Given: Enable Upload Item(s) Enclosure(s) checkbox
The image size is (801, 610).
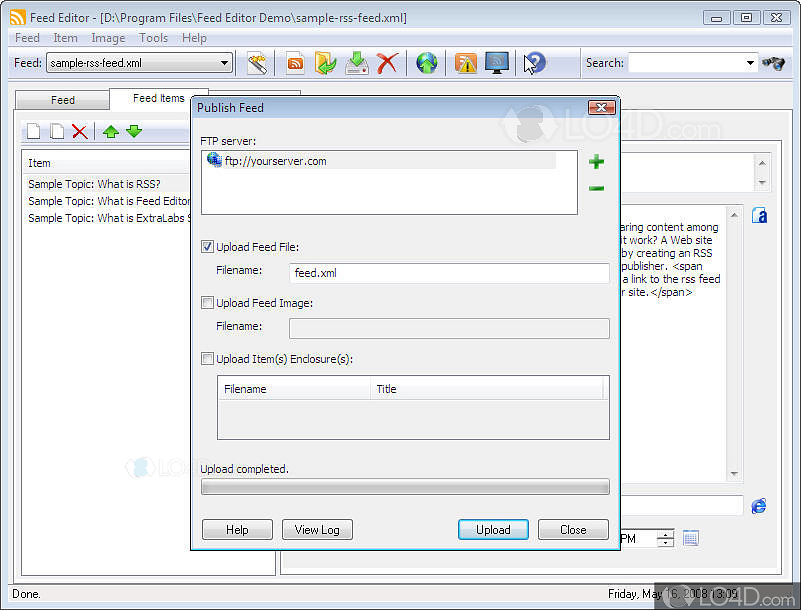Looking at the screenshot, I should 208,359.
